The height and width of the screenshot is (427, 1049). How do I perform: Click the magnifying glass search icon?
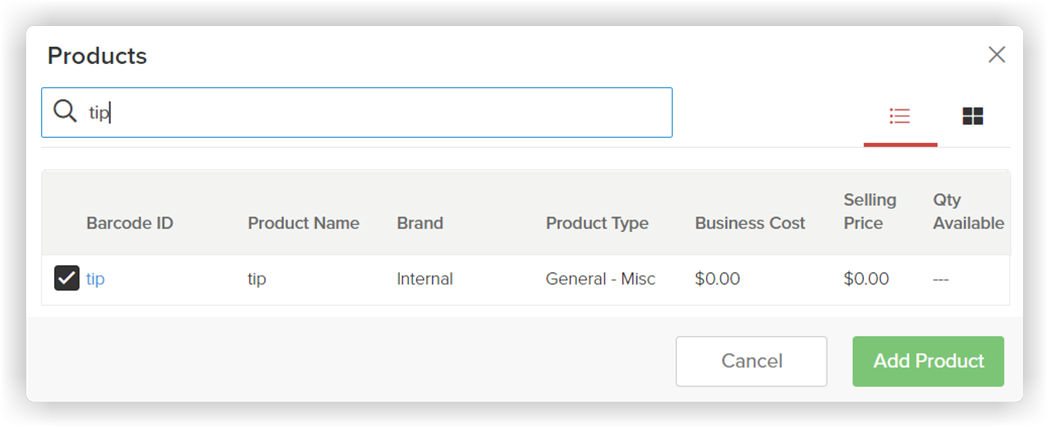(x=65, y=112)
